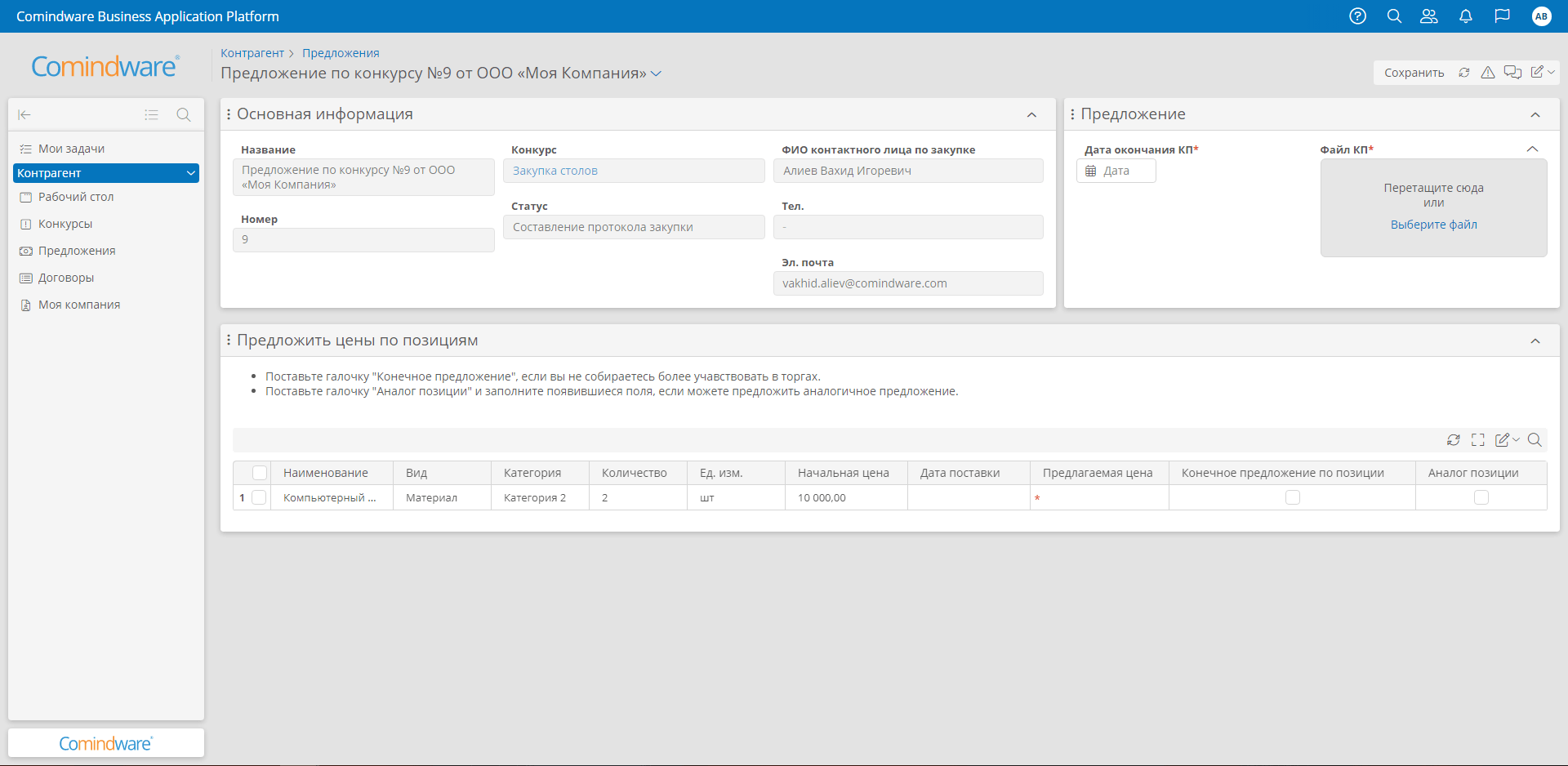Open the notifications bell icon
The width and height of the screenshot is (1568, 766).
(1466, 16)
